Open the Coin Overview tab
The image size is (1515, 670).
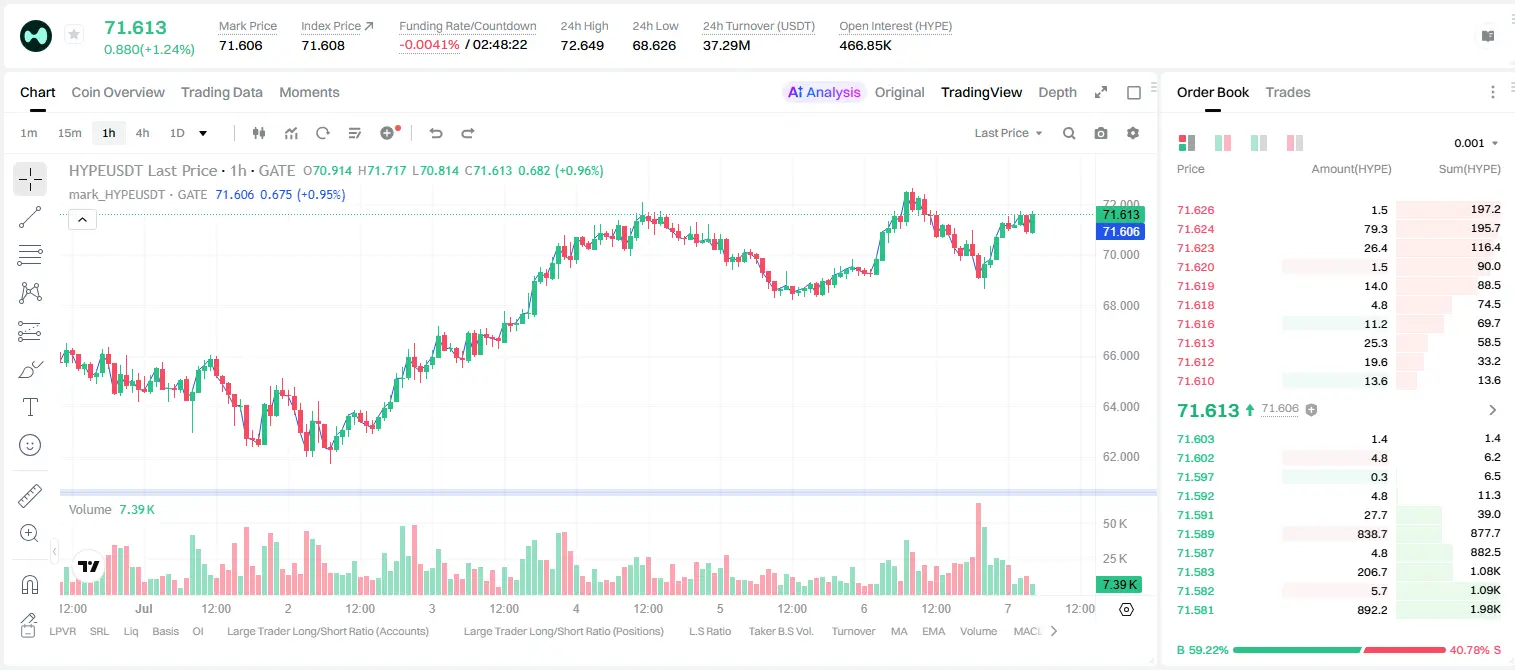tap(118, 92)
